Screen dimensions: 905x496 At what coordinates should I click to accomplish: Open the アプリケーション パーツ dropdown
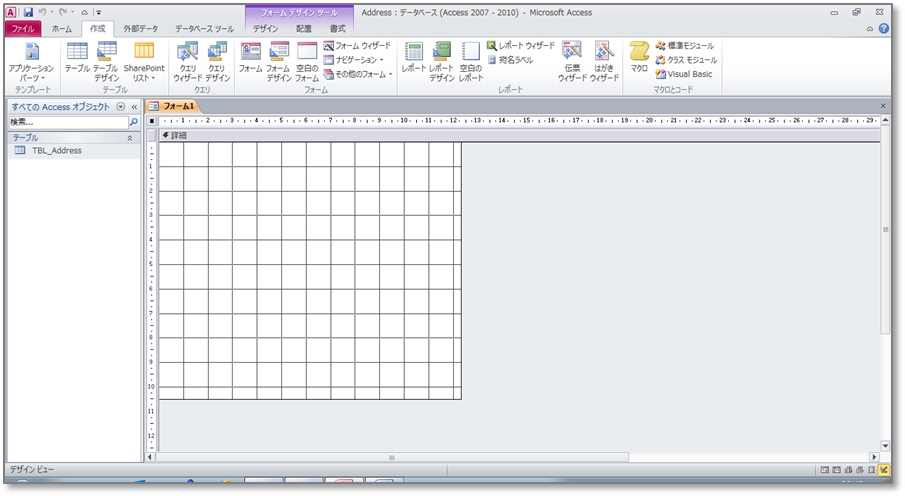(31, 62)
